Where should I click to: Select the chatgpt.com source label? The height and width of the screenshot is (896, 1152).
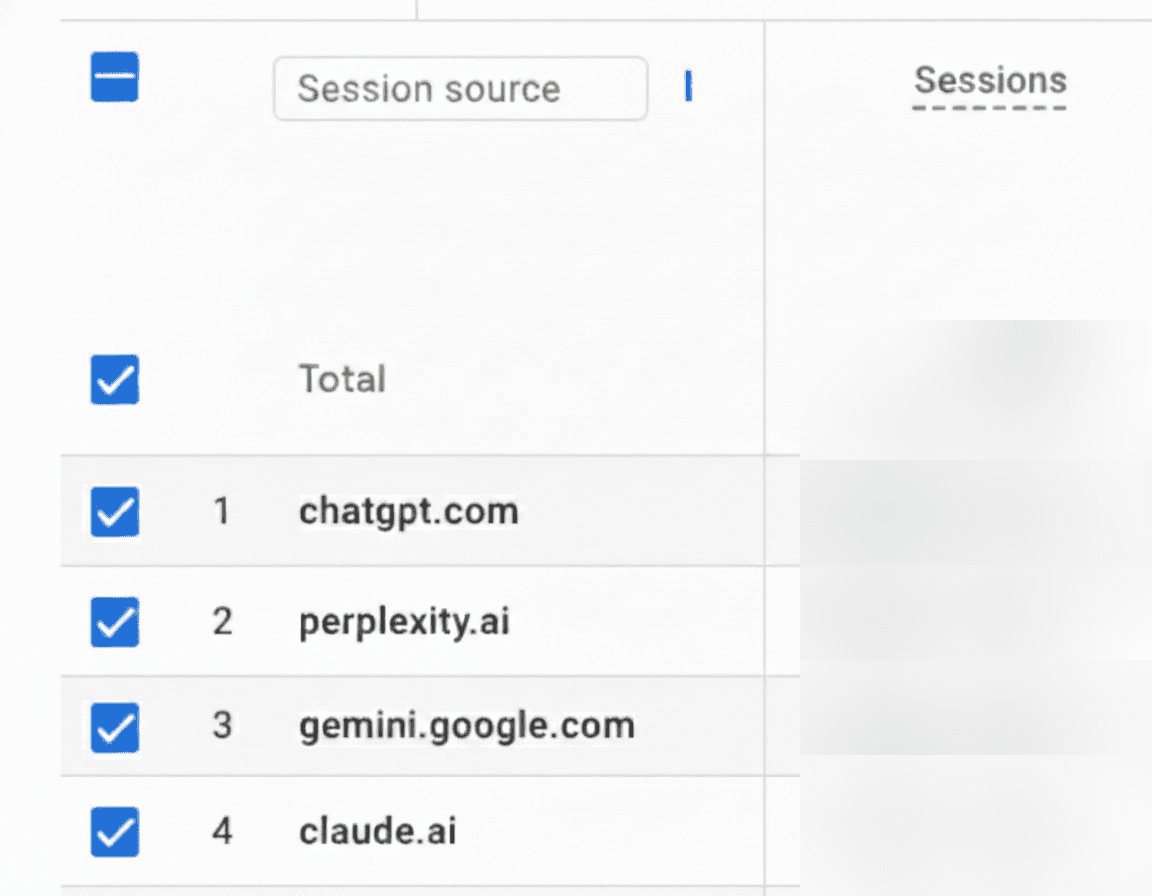click(408, 511)
